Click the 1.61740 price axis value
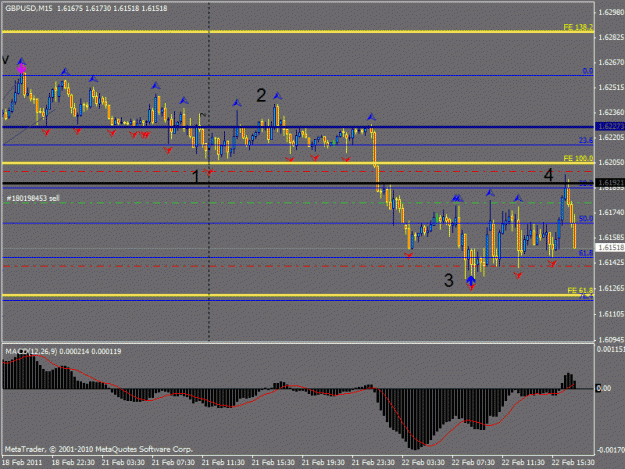Screen dimensions: 625x469 [611, 212]
